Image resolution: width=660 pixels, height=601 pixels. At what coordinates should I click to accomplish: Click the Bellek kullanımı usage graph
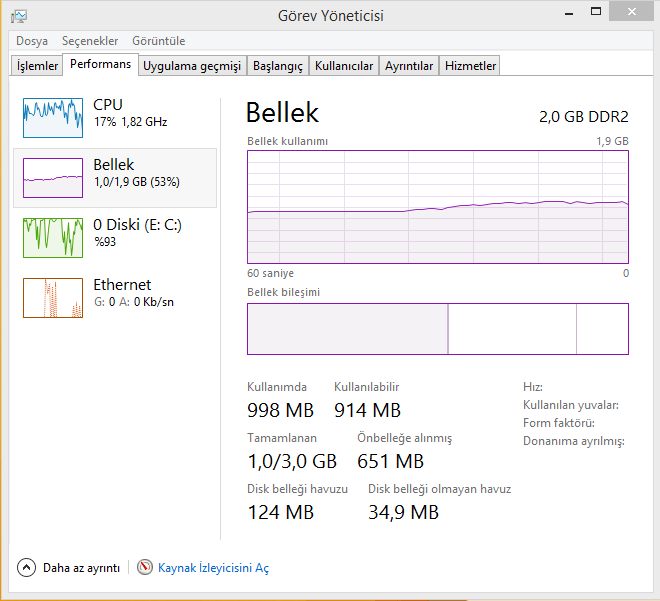coord(437,207)
